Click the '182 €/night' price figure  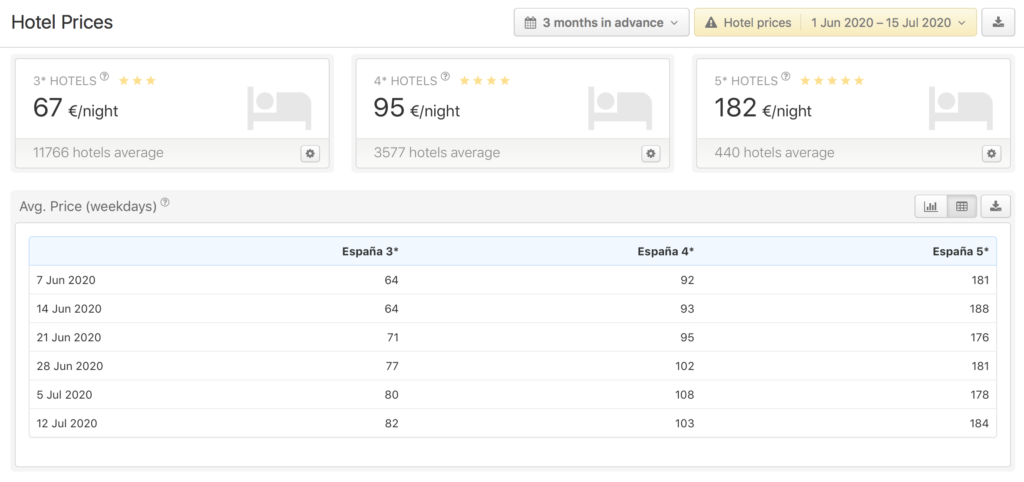click(763, 108)
